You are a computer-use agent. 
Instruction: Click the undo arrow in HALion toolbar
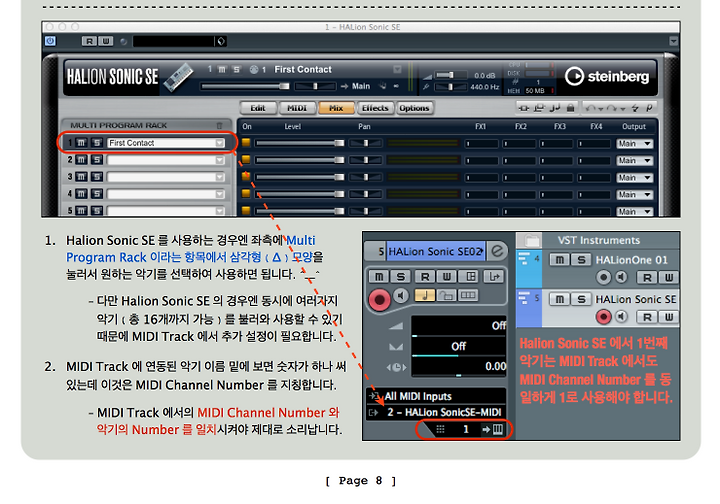click(591, 108)
